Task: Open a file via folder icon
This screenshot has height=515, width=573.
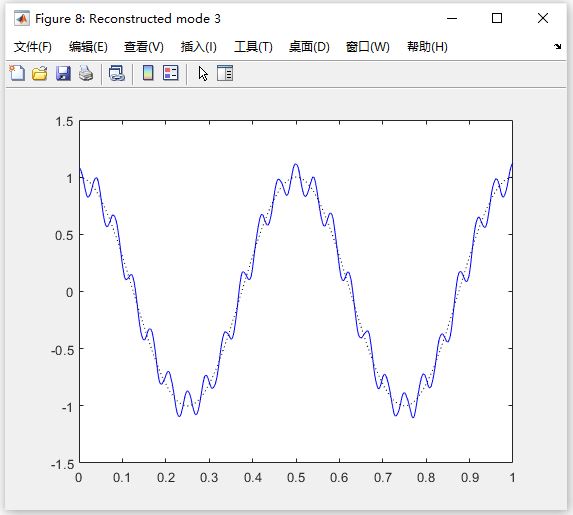Action: (x=40, y=73)
